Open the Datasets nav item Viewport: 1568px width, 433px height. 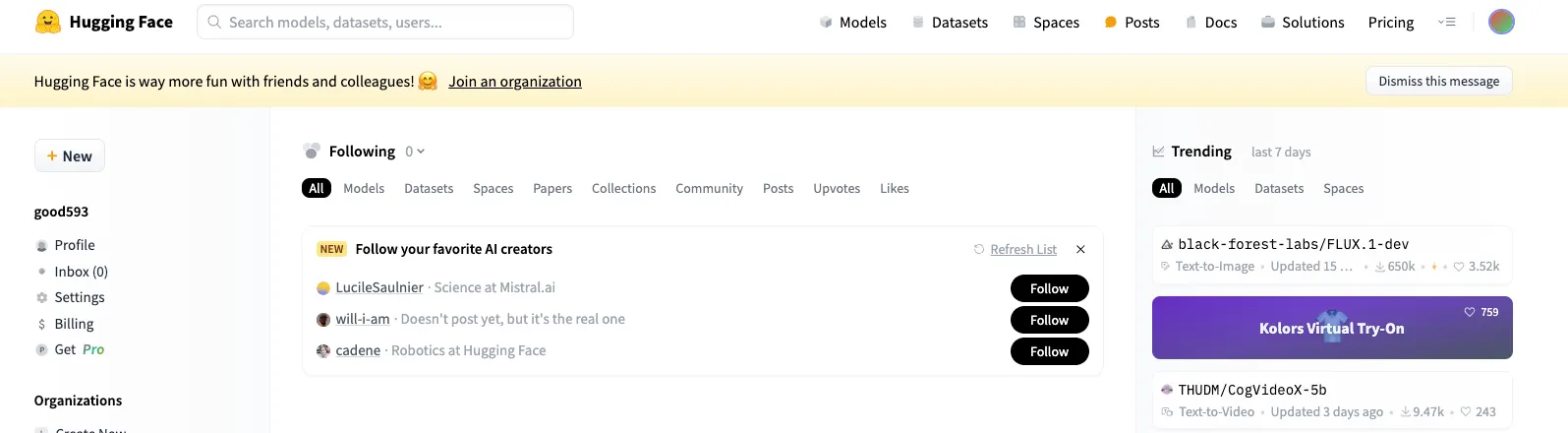point(950,22)
